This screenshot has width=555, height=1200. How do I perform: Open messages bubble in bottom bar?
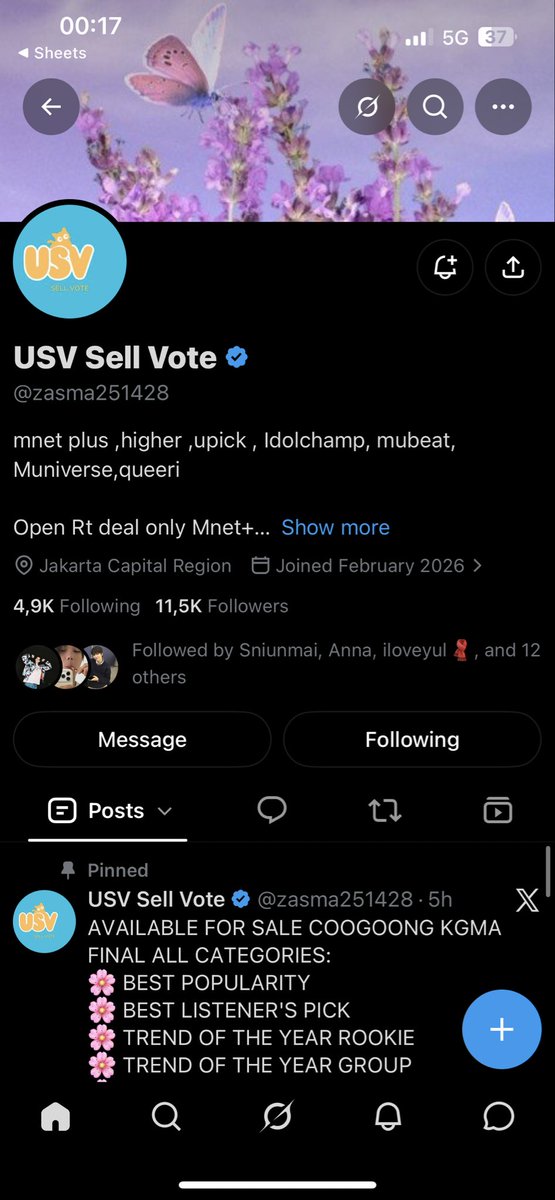(x=498, y=1116)
